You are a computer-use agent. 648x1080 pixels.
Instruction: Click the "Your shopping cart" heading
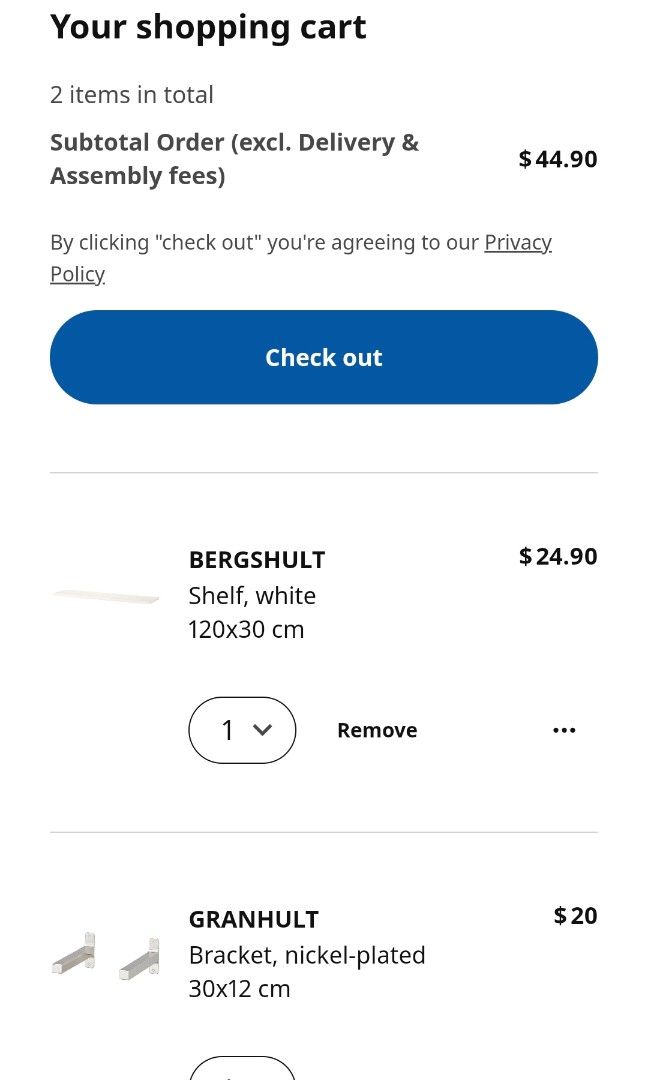click(208, 27)
